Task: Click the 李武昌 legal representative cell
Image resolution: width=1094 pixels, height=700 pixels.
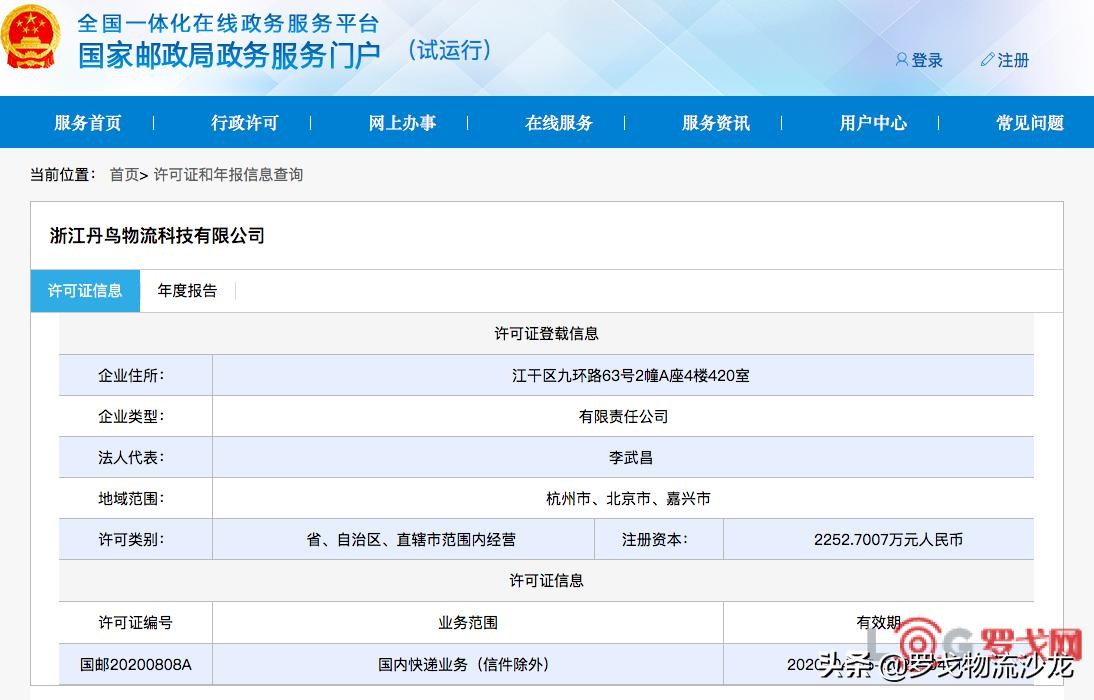Action: point(630,457)
